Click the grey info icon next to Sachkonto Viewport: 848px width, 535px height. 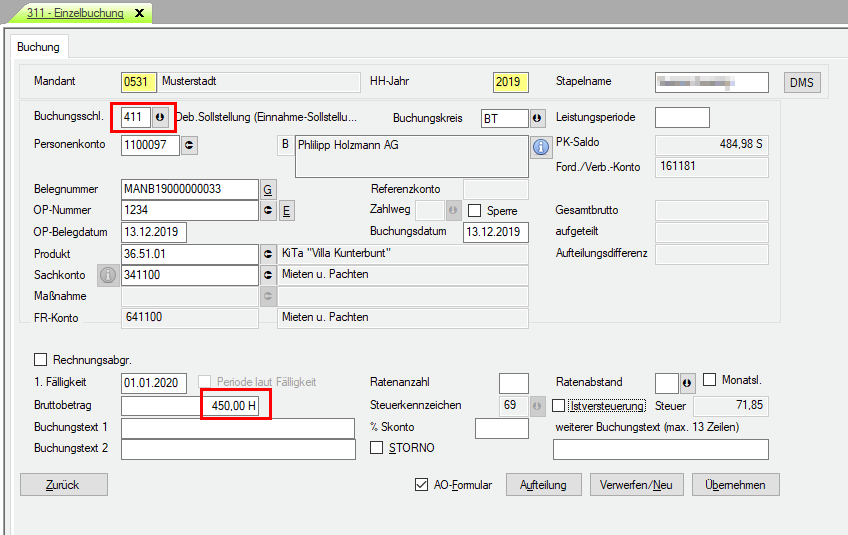coord(108,275)
